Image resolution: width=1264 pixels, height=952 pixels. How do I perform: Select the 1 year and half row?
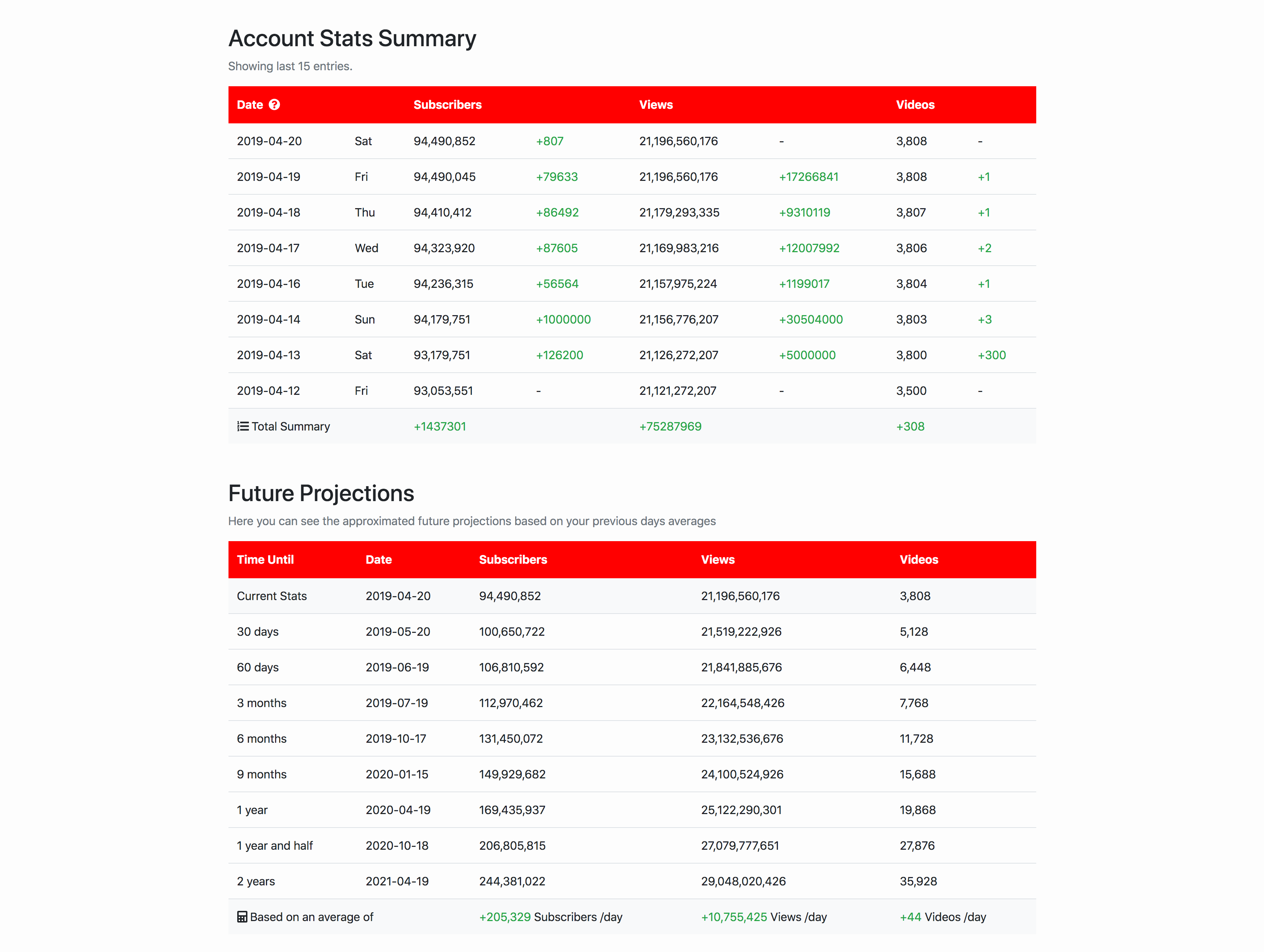point(275,845)
